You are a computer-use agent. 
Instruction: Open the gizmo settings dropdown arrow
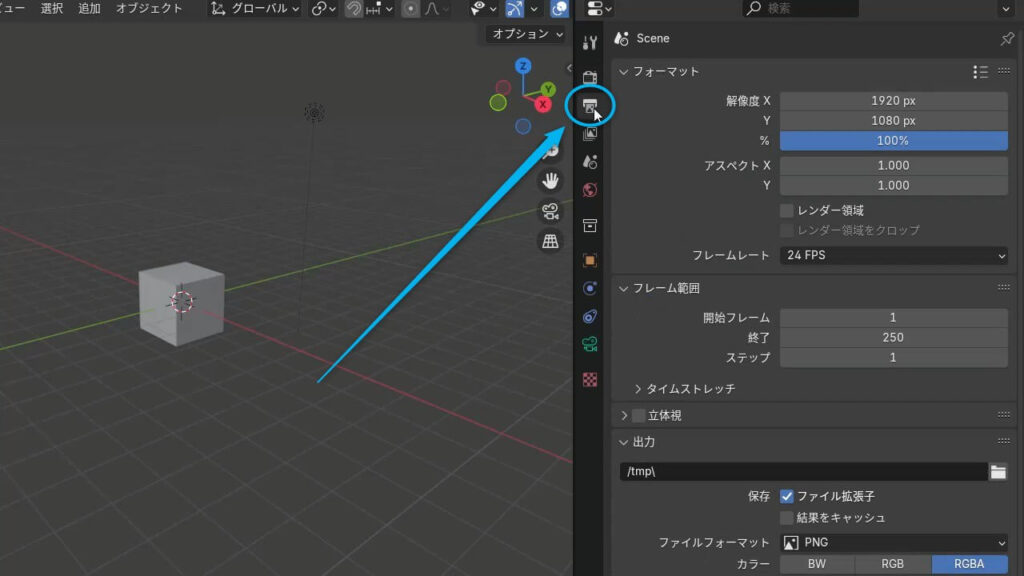point(534,8)
